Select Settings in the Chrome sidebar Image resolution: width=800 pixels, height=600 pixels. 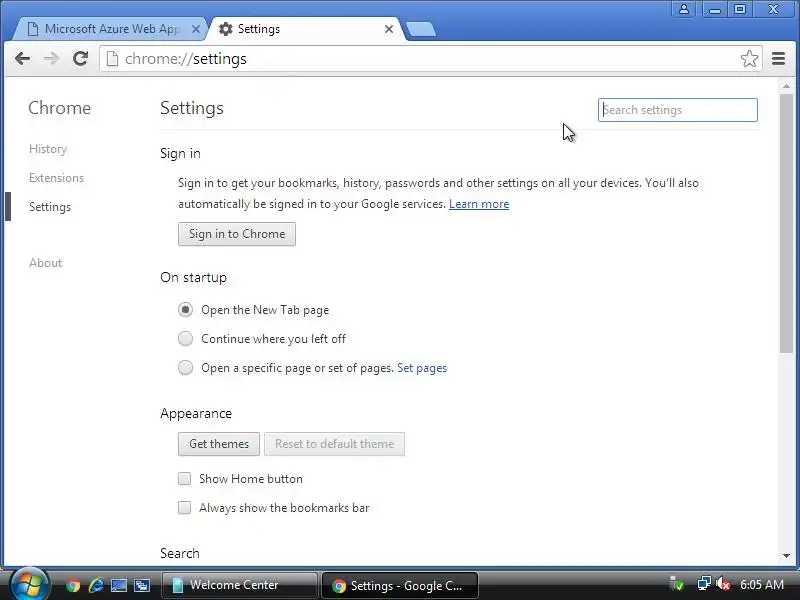point(50,207)
